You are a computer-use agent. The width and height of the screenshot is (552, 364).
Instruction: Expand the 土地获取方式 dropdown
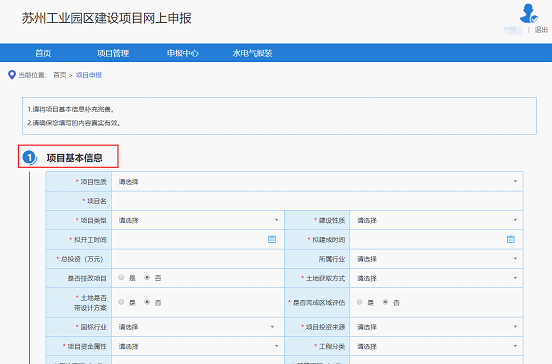(436, 278)
